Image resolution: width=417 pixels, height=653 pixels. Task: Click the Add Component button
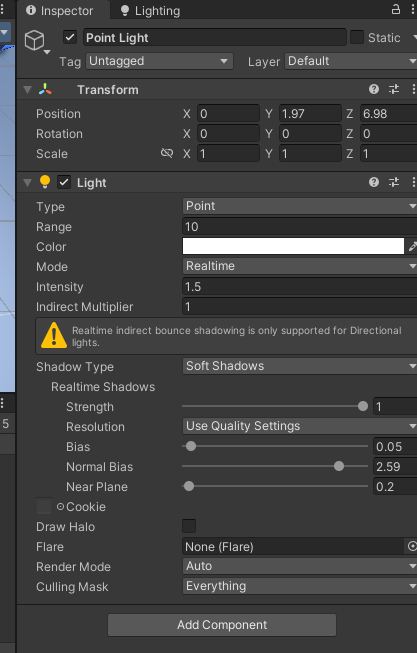[222, 625]
